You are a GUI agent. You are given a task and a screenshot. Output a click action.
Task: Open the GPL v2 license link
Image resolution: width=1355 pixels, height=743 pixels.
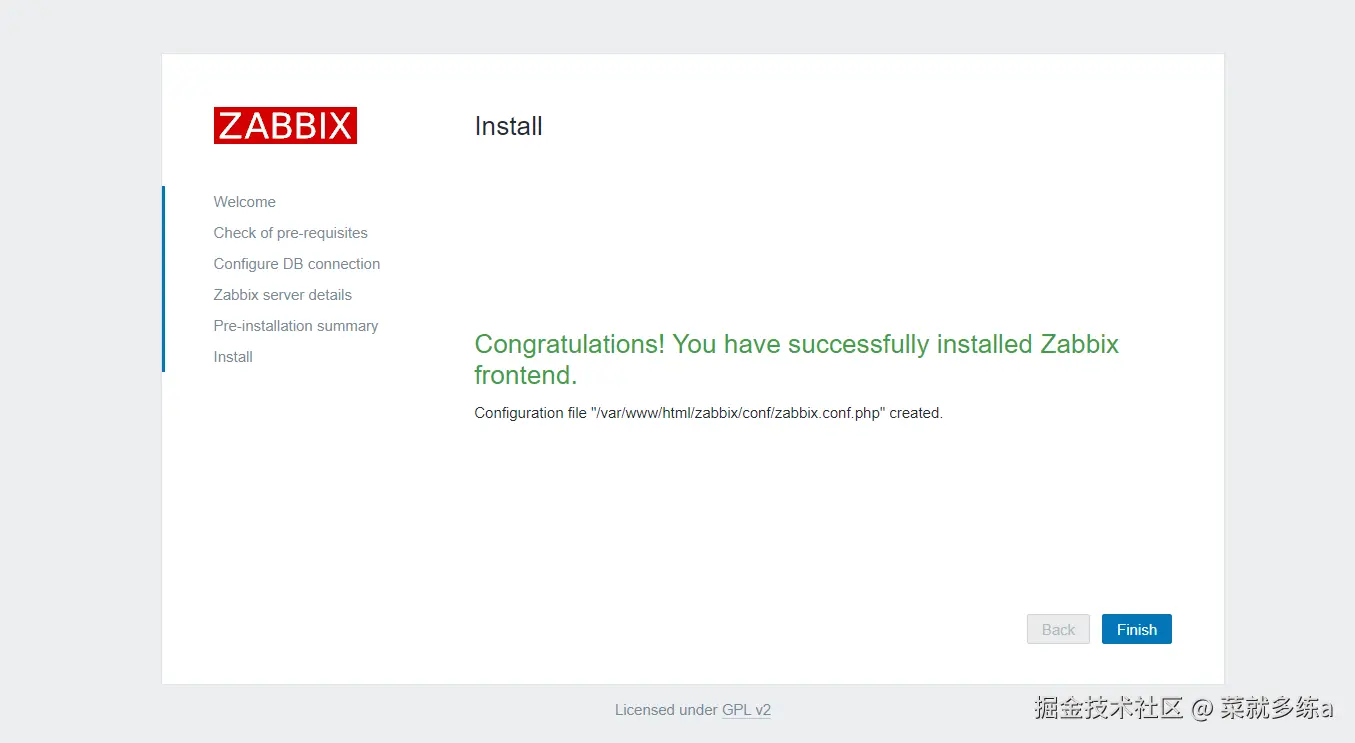coord(746,710)
